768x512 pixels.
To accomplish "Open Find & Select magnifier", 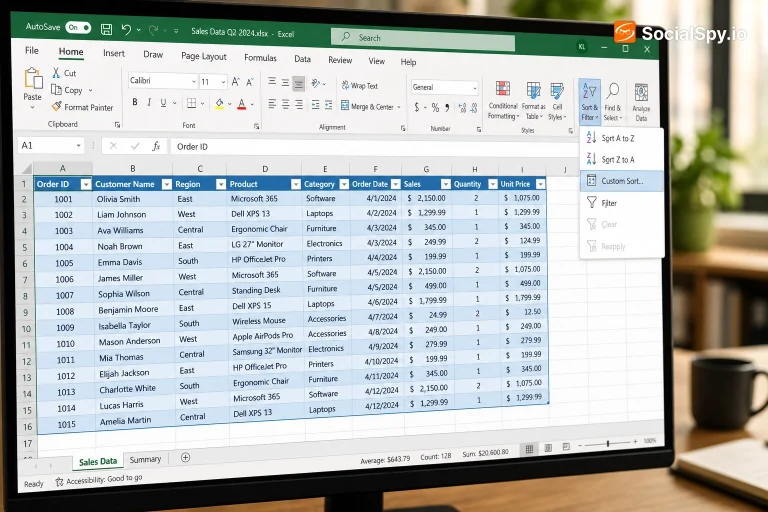I will coord(613,102).
